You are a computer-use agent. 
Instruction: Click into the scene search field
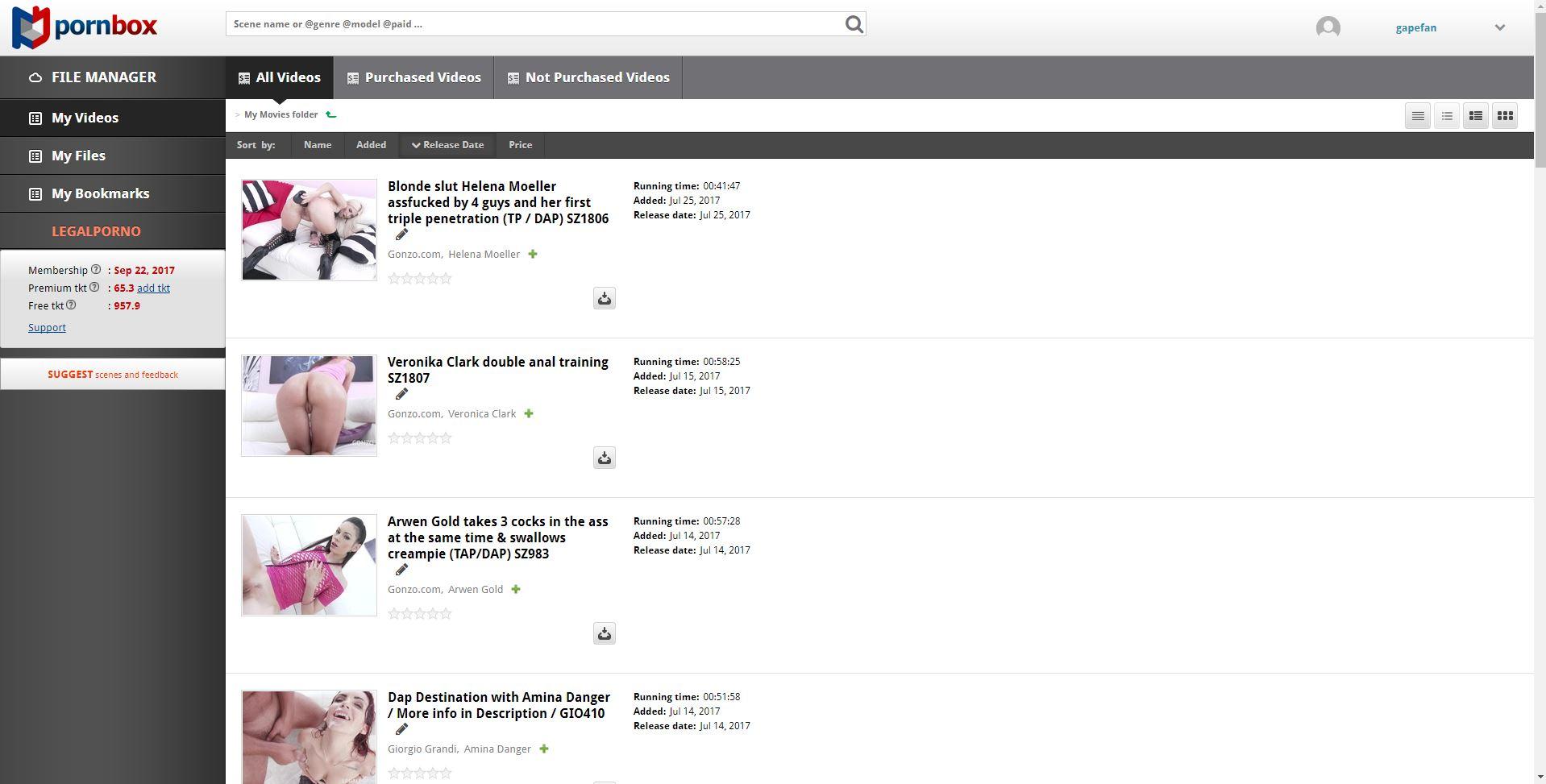point(532,24)
